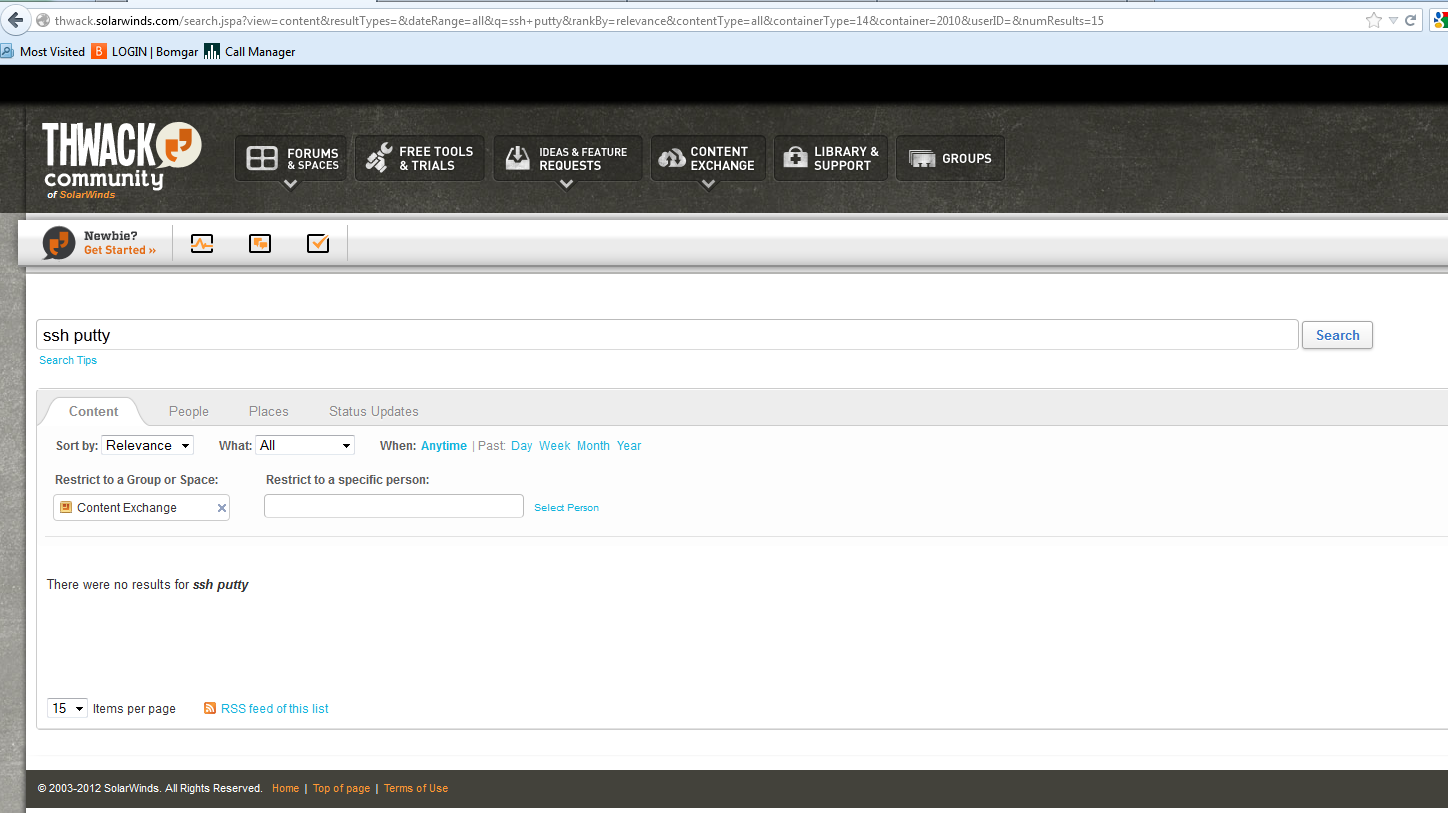Filter results to past Month

click(593, 446)
